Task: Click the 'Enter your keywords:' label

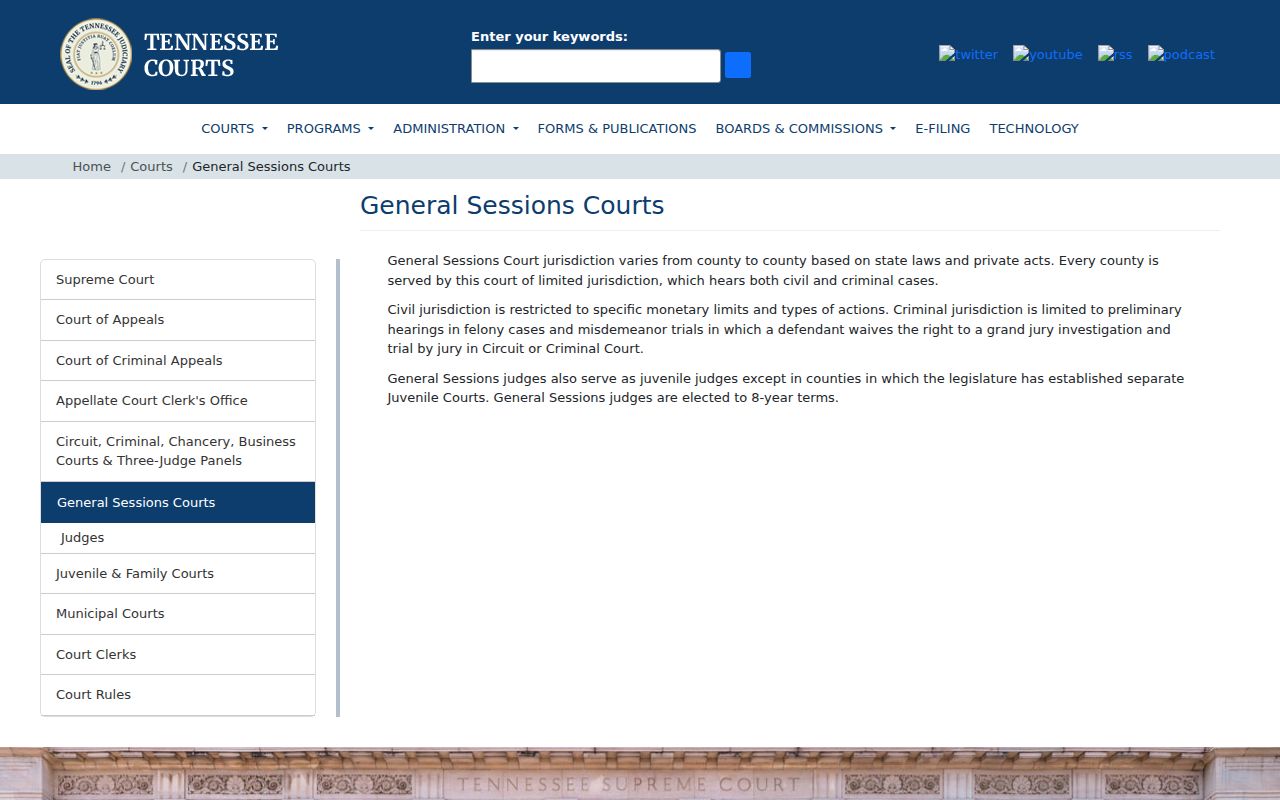Action: [x=549, y=37]
